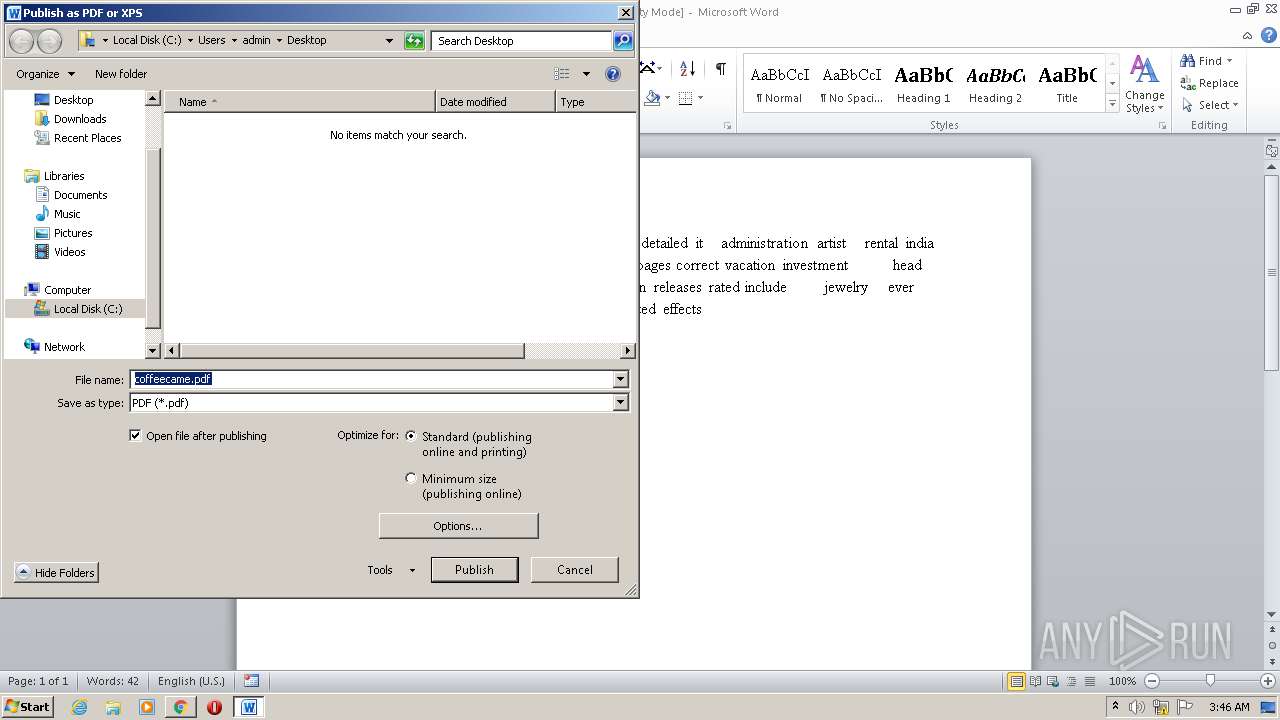Toggle Open file after publishing checkbox
The height and width of the screenshot is (720, 1280).
135,436
